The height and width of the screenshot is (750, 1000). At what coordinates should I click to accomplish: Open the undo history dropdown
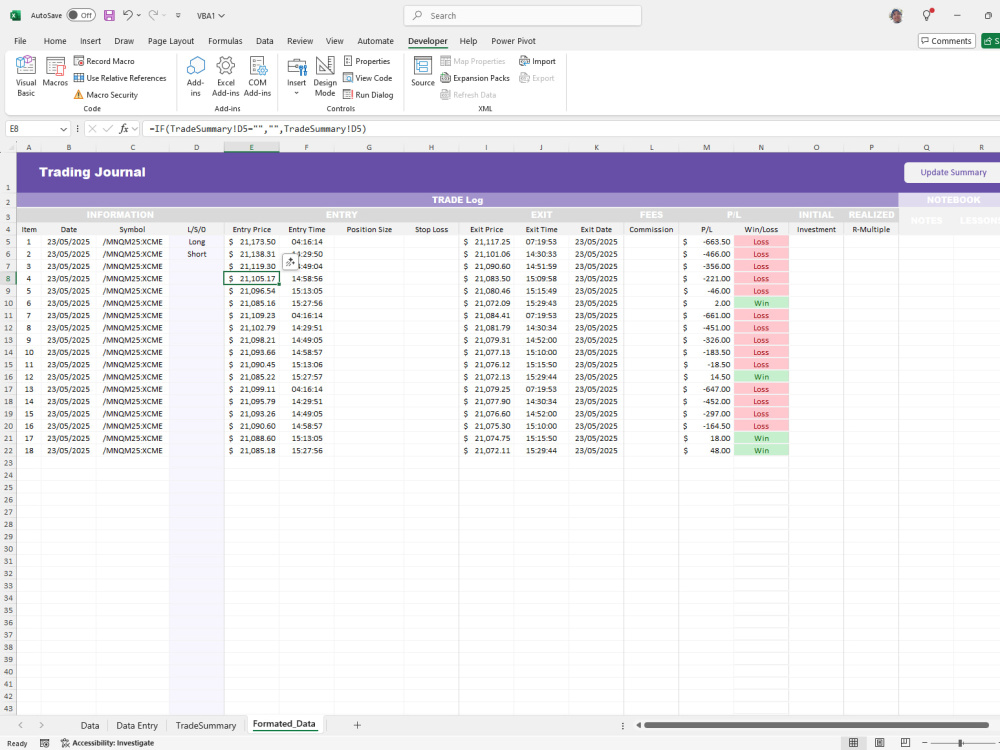tap(139, 15)
